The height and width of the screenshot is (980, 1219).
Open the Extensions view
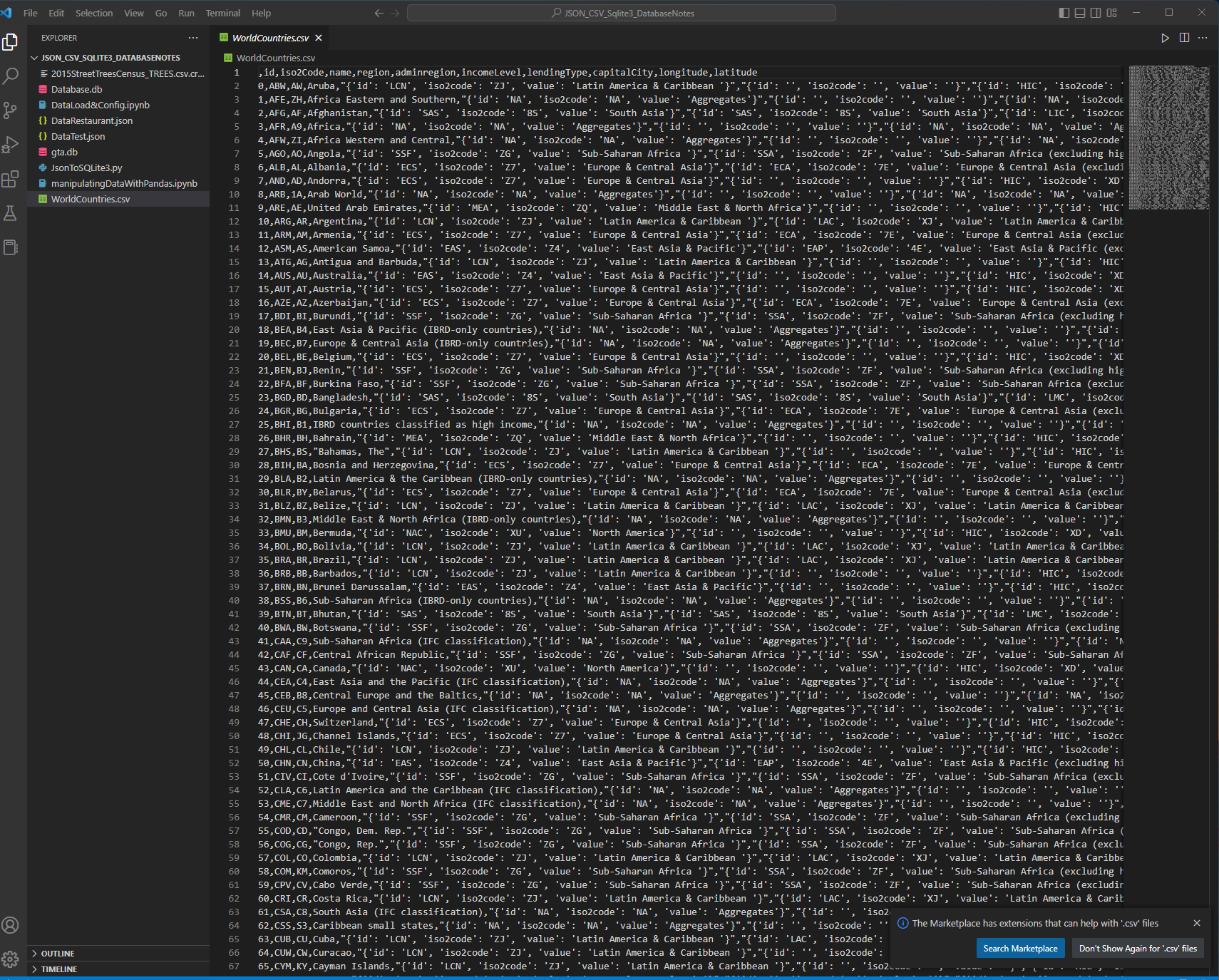(x=11, y=179)
